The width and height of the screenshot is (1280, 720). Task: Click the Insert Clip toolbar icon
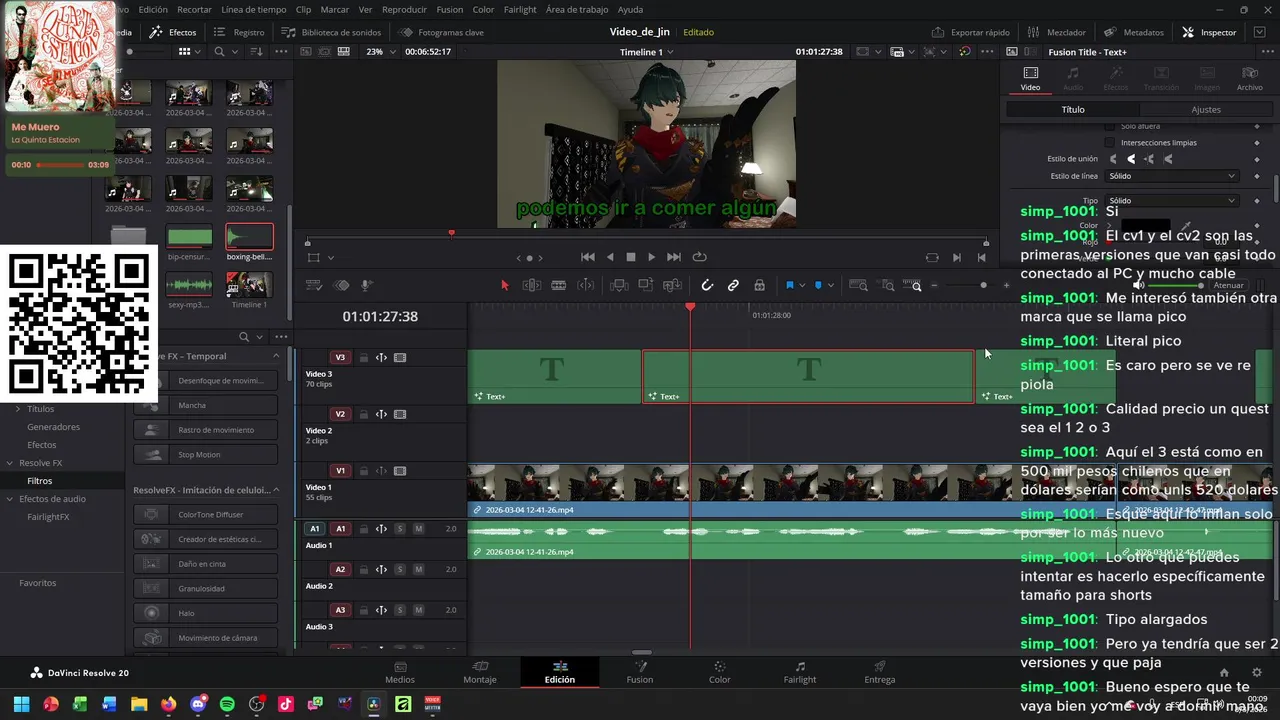click(x=619, y=285)
